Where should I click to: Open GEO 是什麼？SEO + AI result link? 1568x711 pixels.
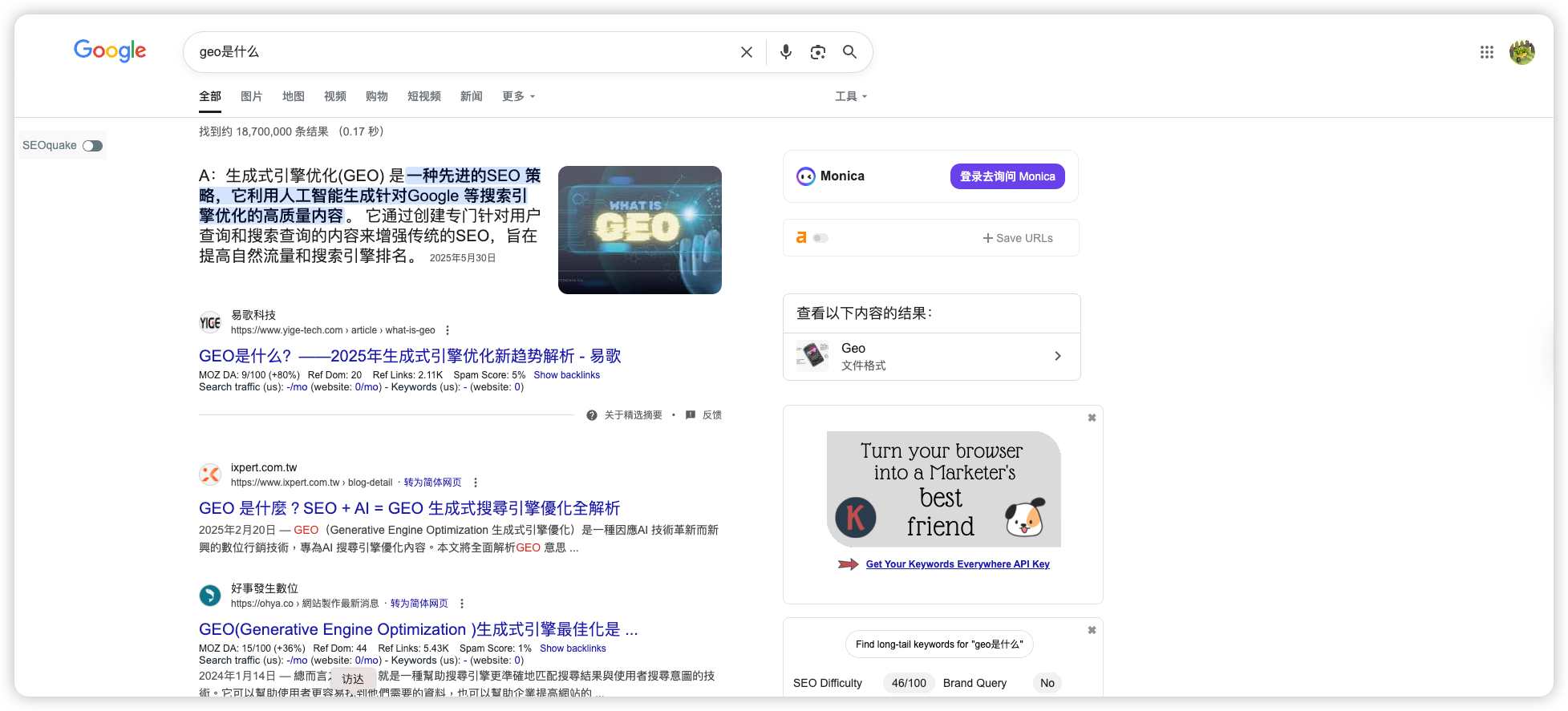pyautogui.click(x=409, y=508)
